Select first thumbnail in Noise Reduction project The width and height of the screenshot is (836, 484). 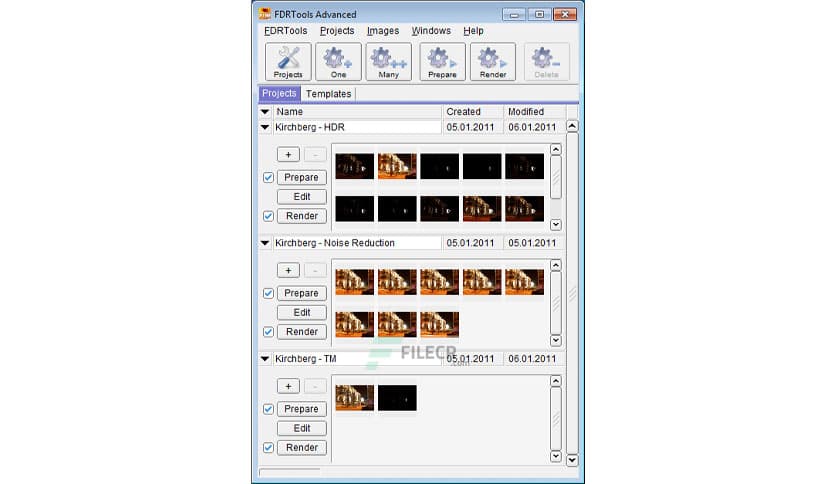click(x=355, y=282)
